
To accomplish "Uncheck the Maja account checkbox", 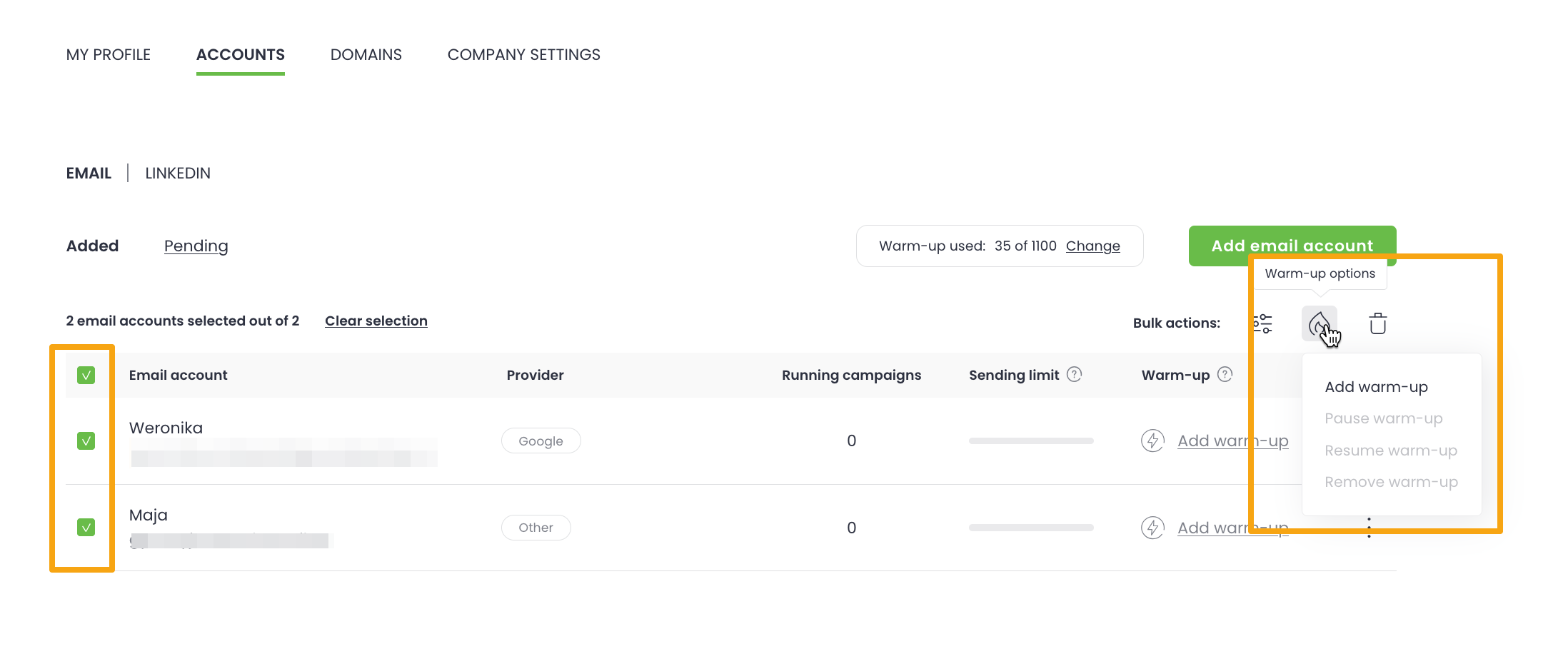I will (86, 528).
